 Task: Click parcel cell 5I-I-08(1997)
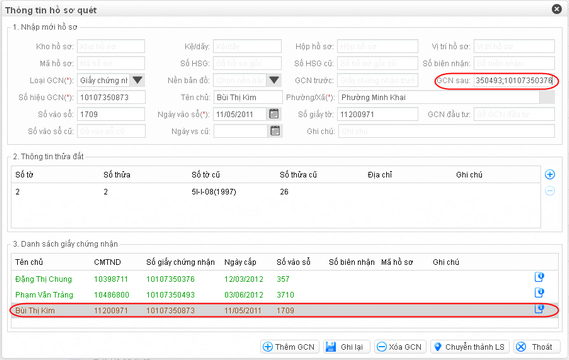click(x=214, y=192)
